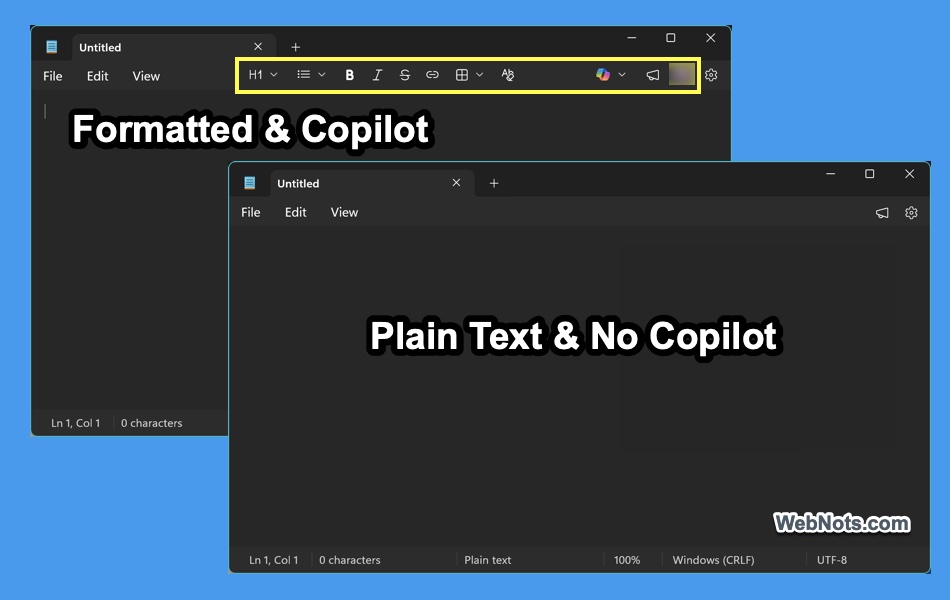
Task: Maximize the Formatted & Copilot window
Action: click(671, 38)
